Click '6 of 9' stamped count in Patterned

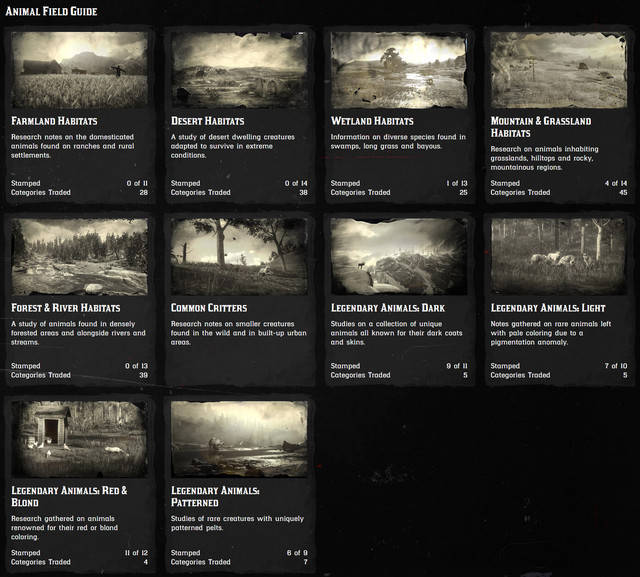tap(297, 553)
